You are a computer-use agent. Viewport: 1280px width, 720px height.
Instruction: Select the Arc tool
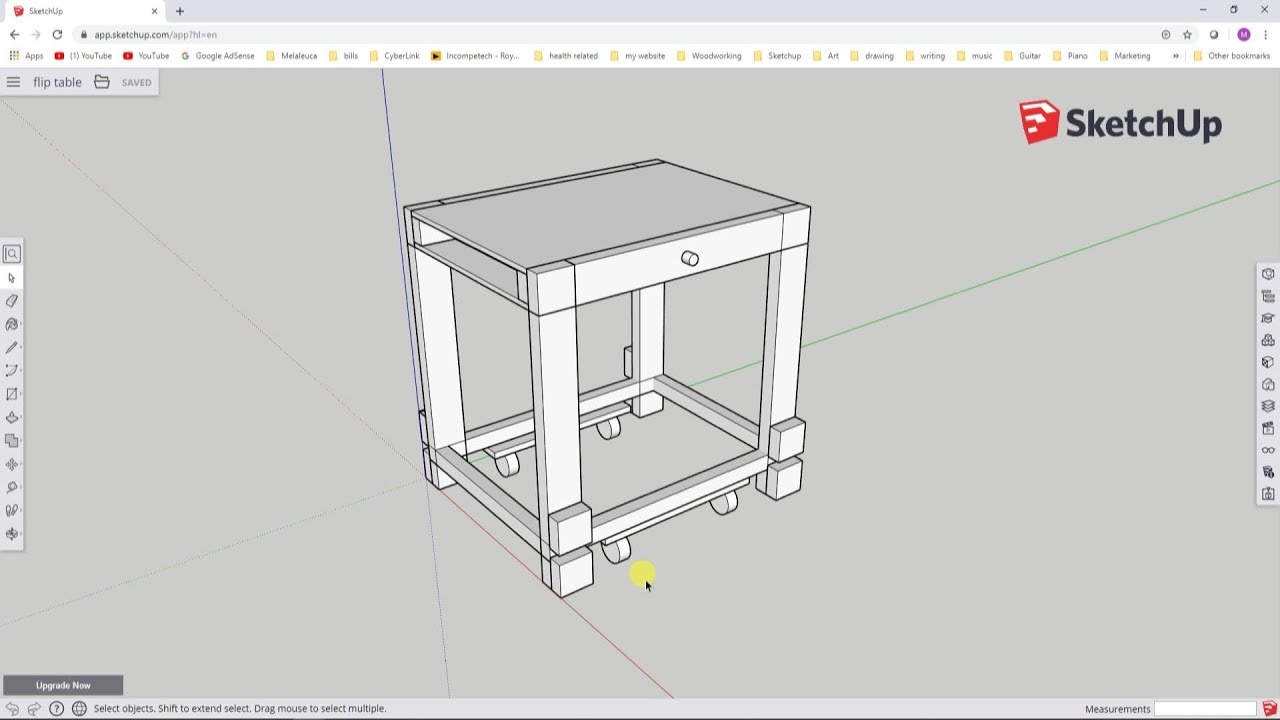tap(12, 371)
